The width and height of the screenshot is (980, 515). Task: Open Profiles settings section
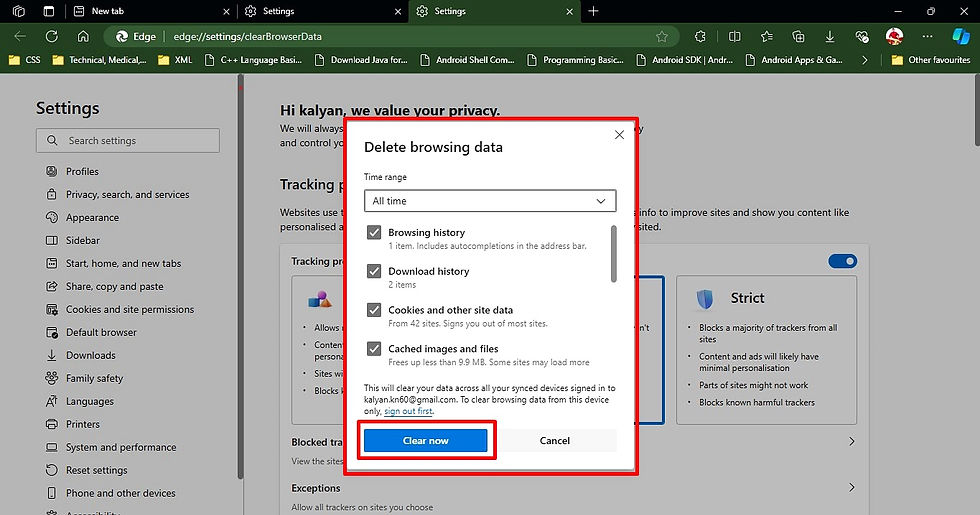tap(82, 171)
